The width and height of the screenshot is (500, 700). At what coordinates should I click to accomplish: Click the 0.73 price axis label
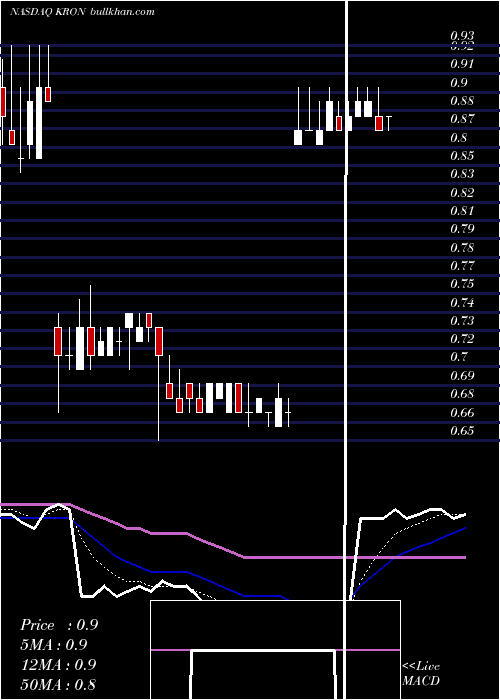point(462,321)
